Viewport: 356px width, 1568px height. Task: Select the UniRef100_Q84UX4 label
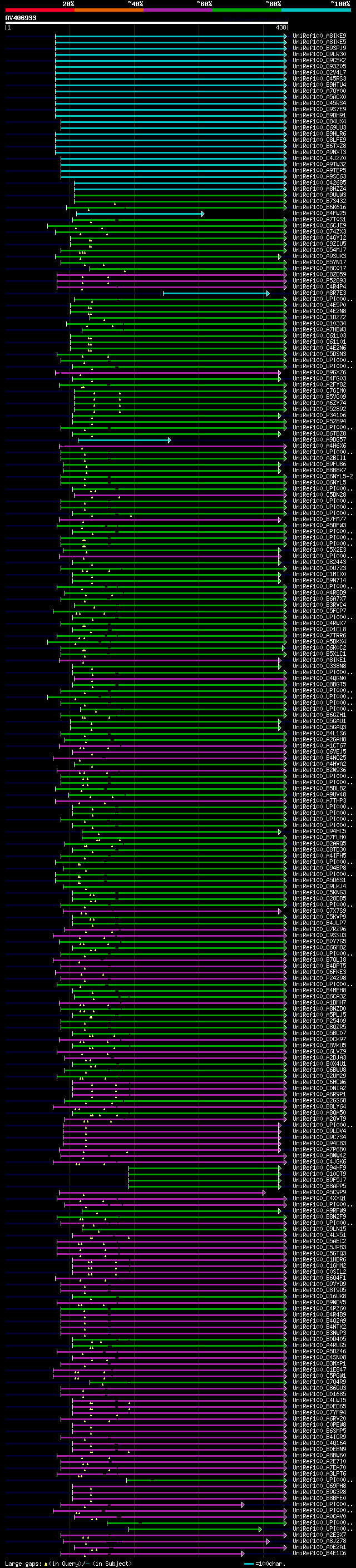319,121
